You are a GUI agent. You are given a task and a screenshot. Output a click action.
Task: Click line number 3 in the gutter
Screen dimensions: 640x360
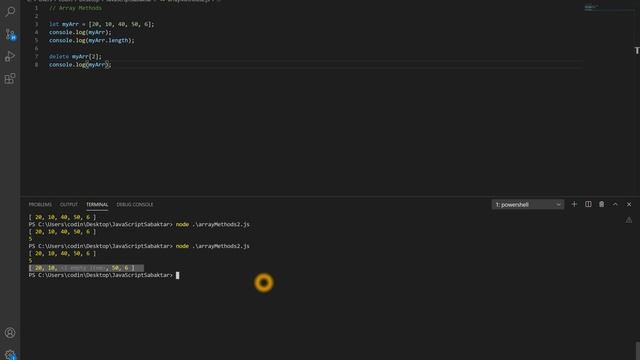[x=36, y=24]
